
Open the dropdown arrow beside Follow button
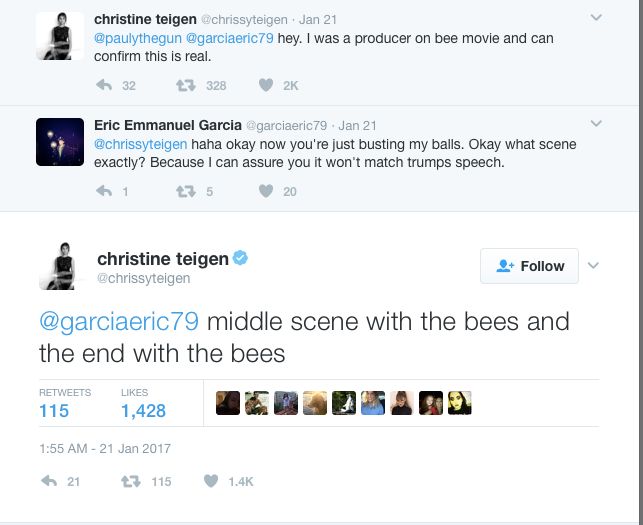(593, 266)
